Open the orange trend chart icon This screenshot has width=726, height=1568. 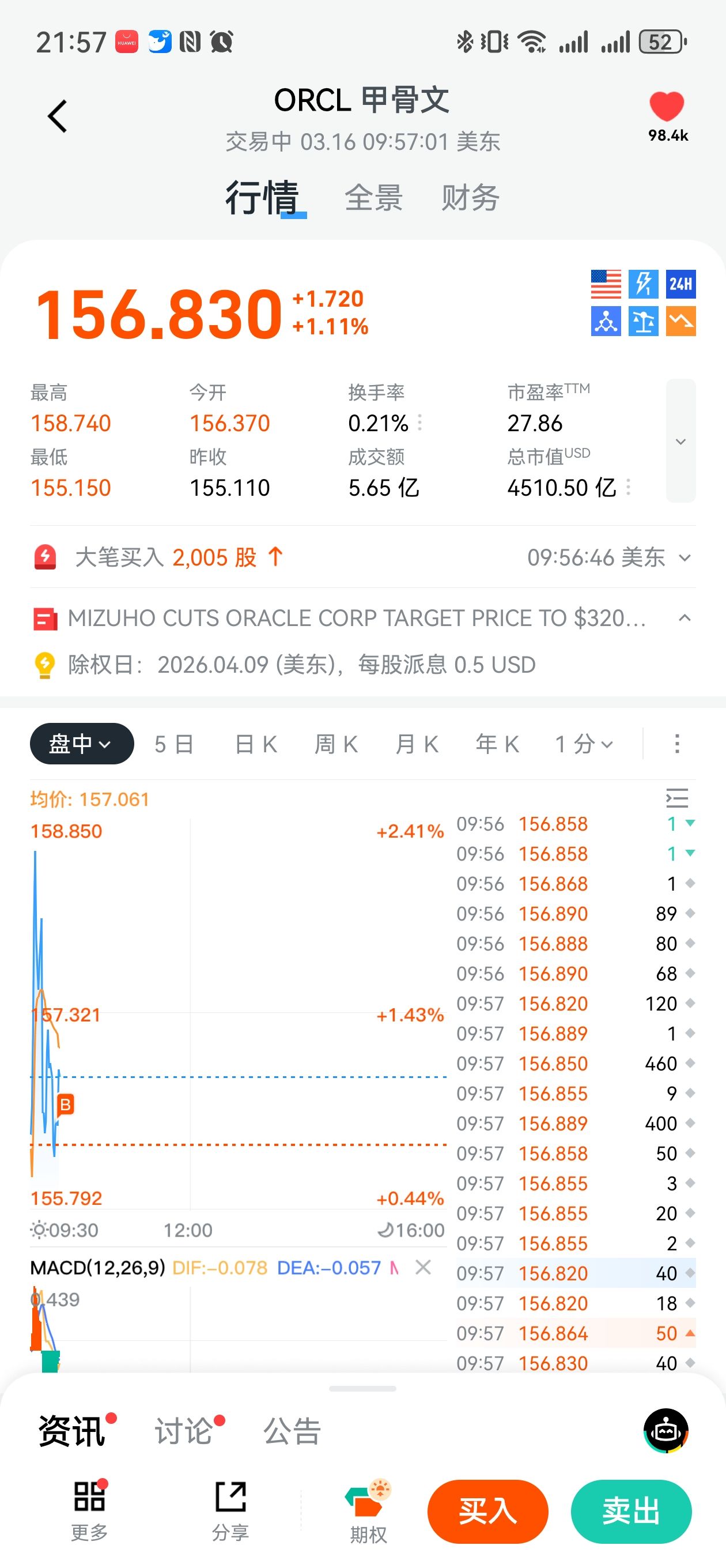click(680, 321)
